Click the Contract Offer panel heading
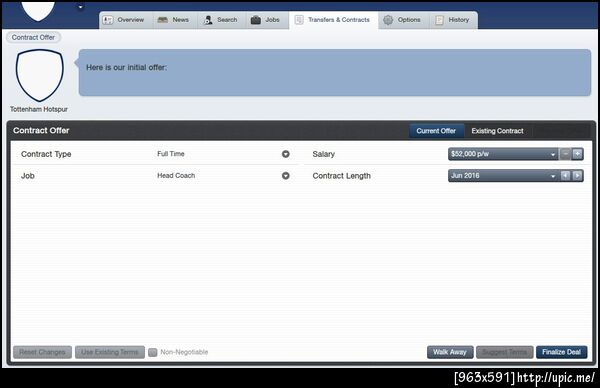Image resolution: width=600 pixels, height=388 pixels. point(41,130)
